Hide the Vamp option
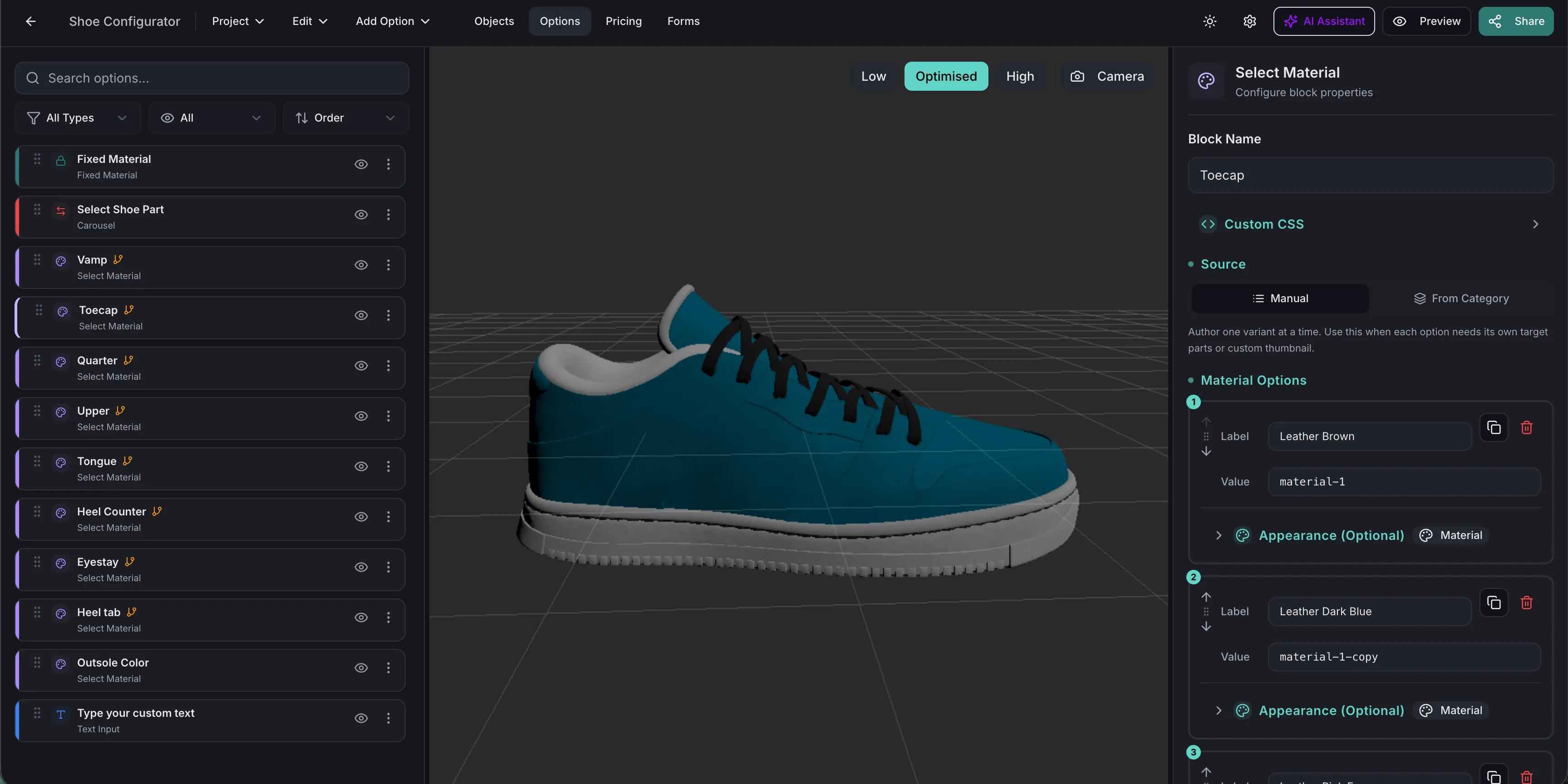Screen dimensions: 1568x784 click(361, 265)
